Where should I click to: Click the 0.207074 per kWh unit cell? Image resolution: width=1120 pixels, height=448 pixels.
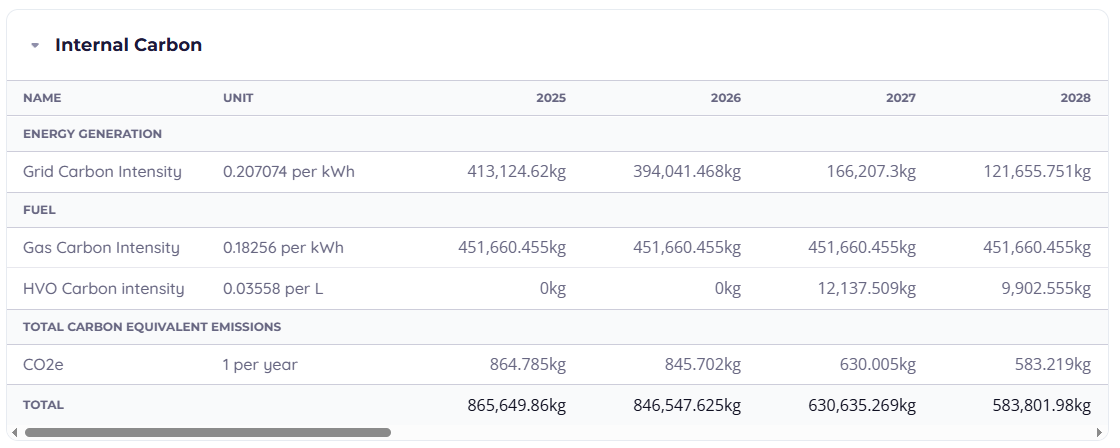click(288, 171)
